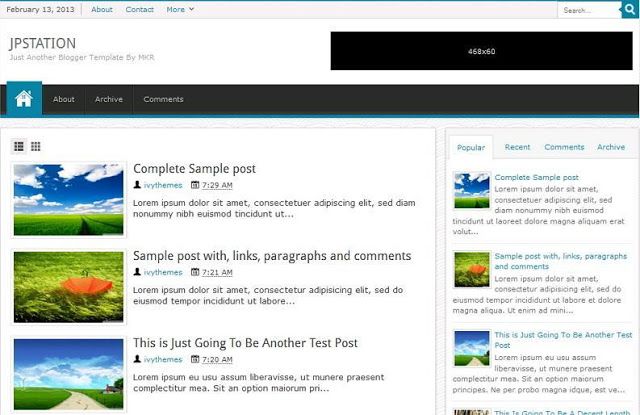Open sidebar link This is Just Going To Be Another Test
The height and width of the screenshot is (415, 640).
click(563, 340)
